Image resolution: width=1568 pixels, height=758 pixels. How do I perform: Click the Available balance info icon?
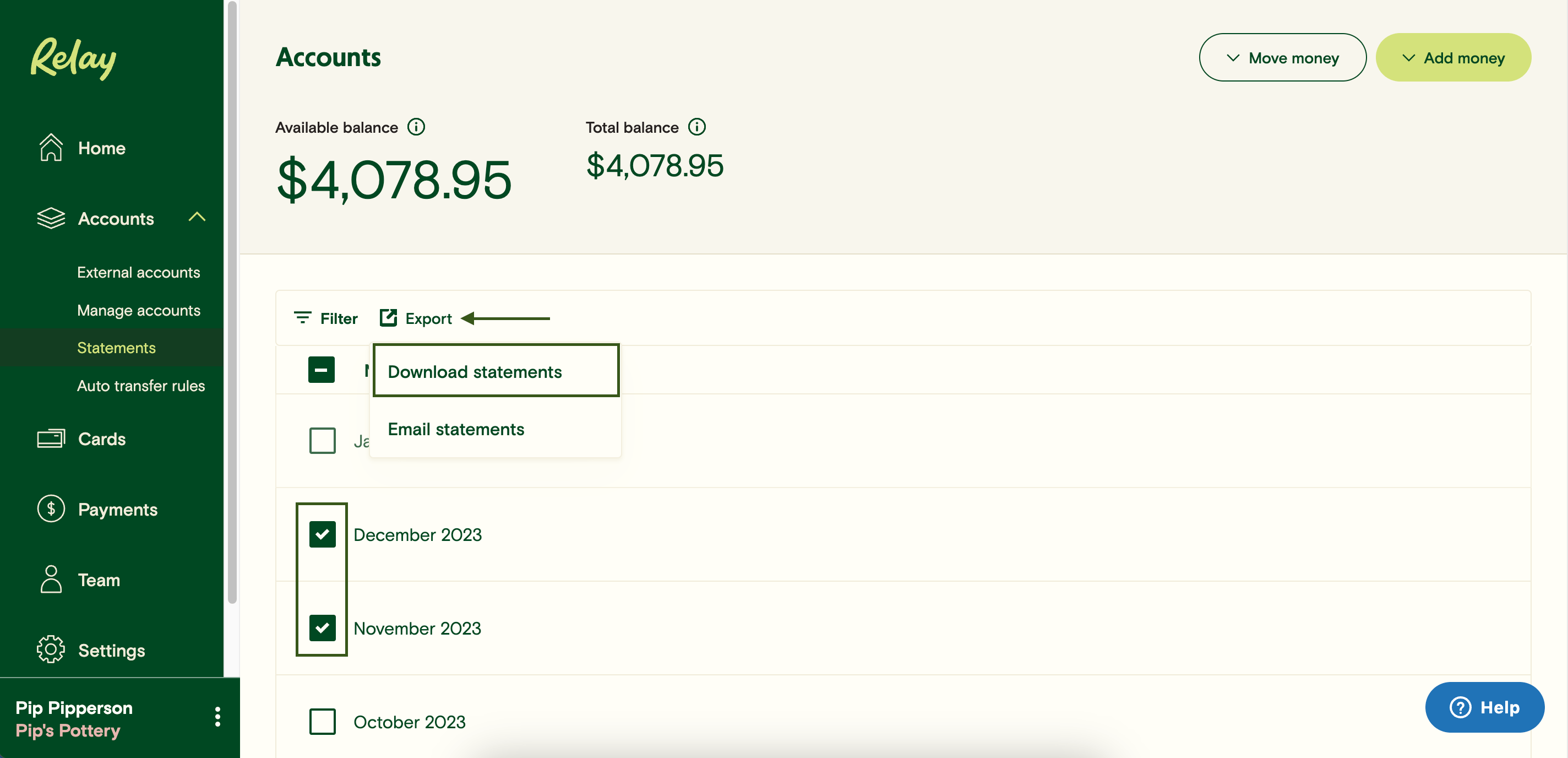pos(416,127)
